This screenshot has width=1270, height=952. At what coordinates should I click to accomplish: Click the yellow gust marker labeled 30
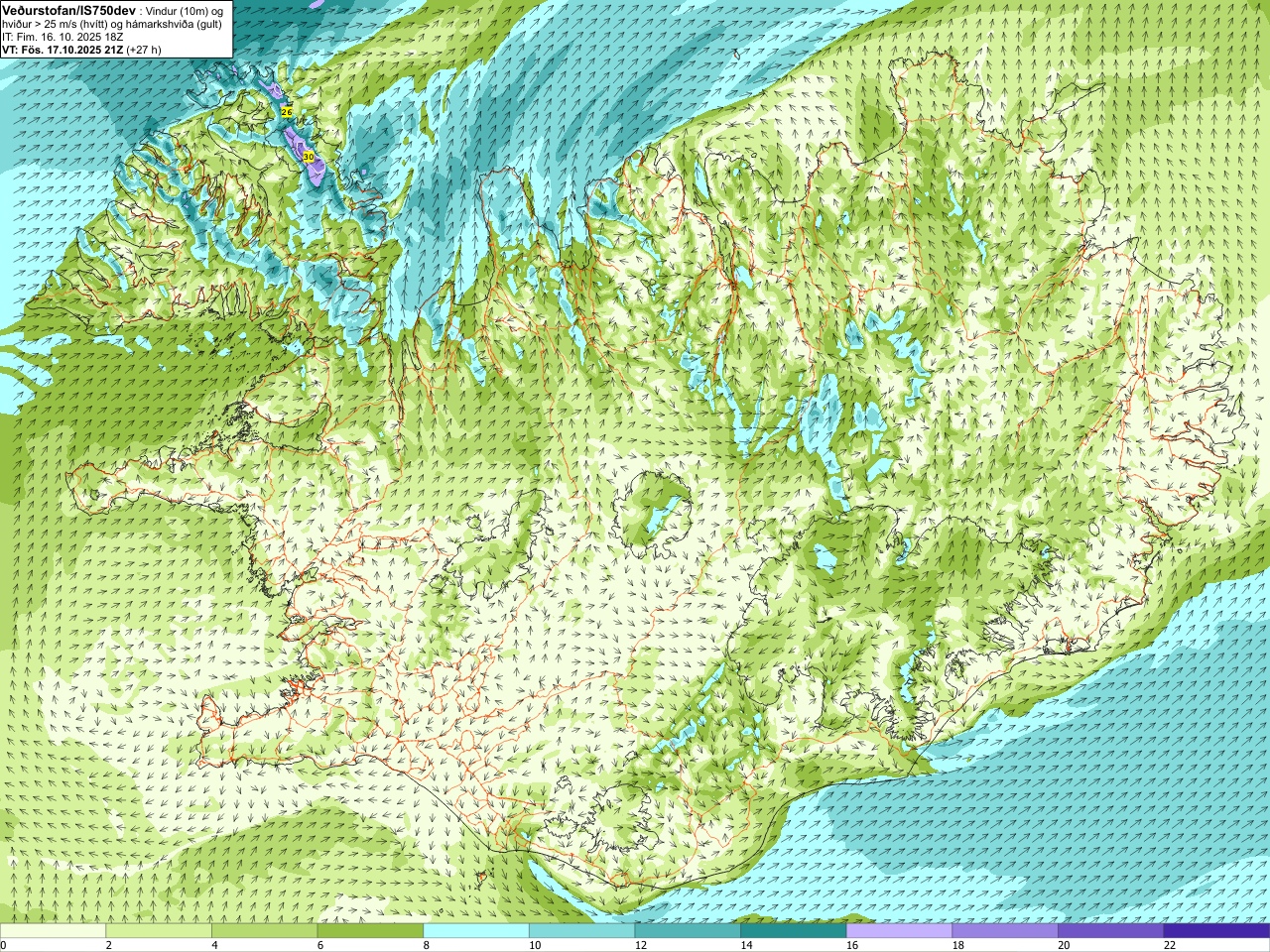coord(309,157)
